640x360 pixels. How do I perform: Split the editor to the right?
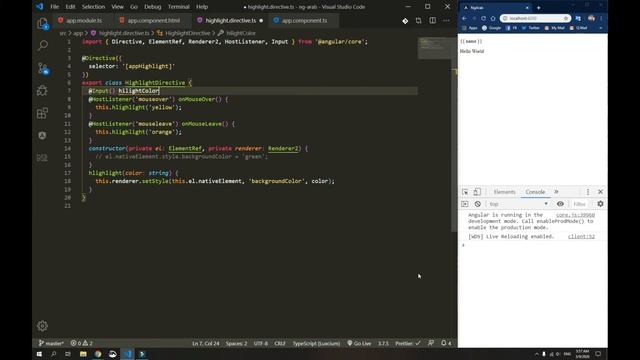(432, 20)
